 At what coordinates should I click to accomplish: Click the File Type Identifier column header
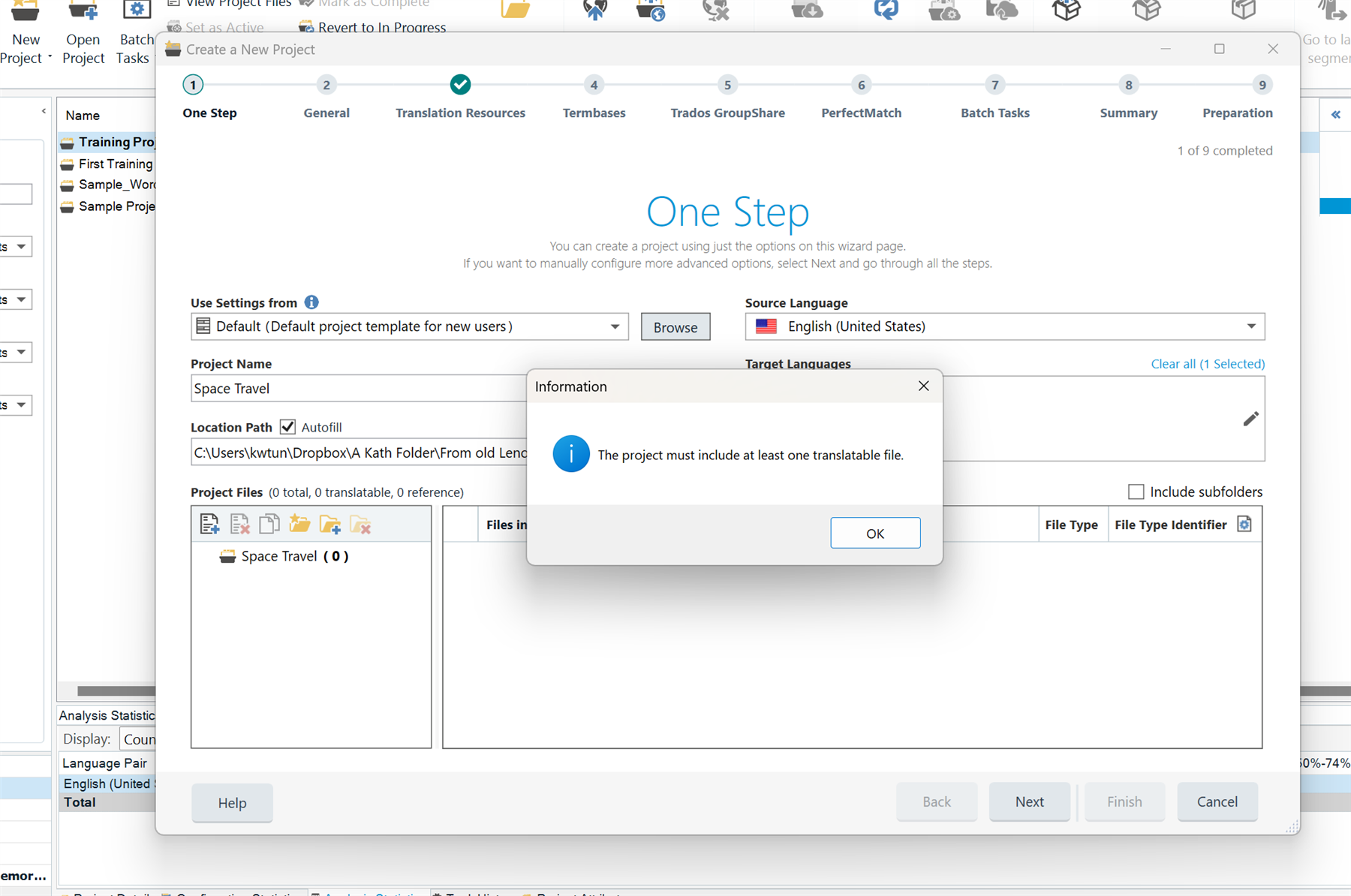(x=1171, y=525)
